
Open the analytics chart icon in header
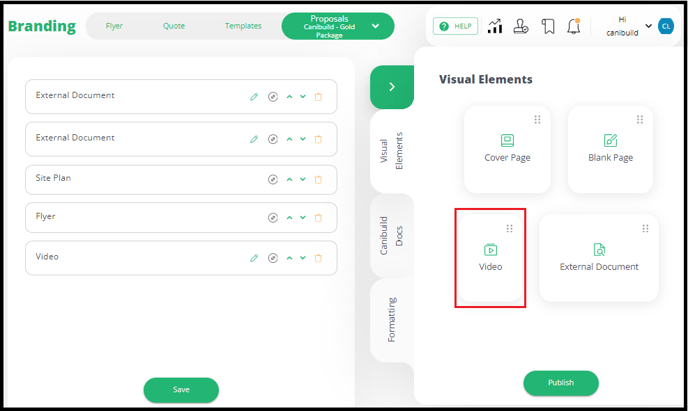(495, 26)
